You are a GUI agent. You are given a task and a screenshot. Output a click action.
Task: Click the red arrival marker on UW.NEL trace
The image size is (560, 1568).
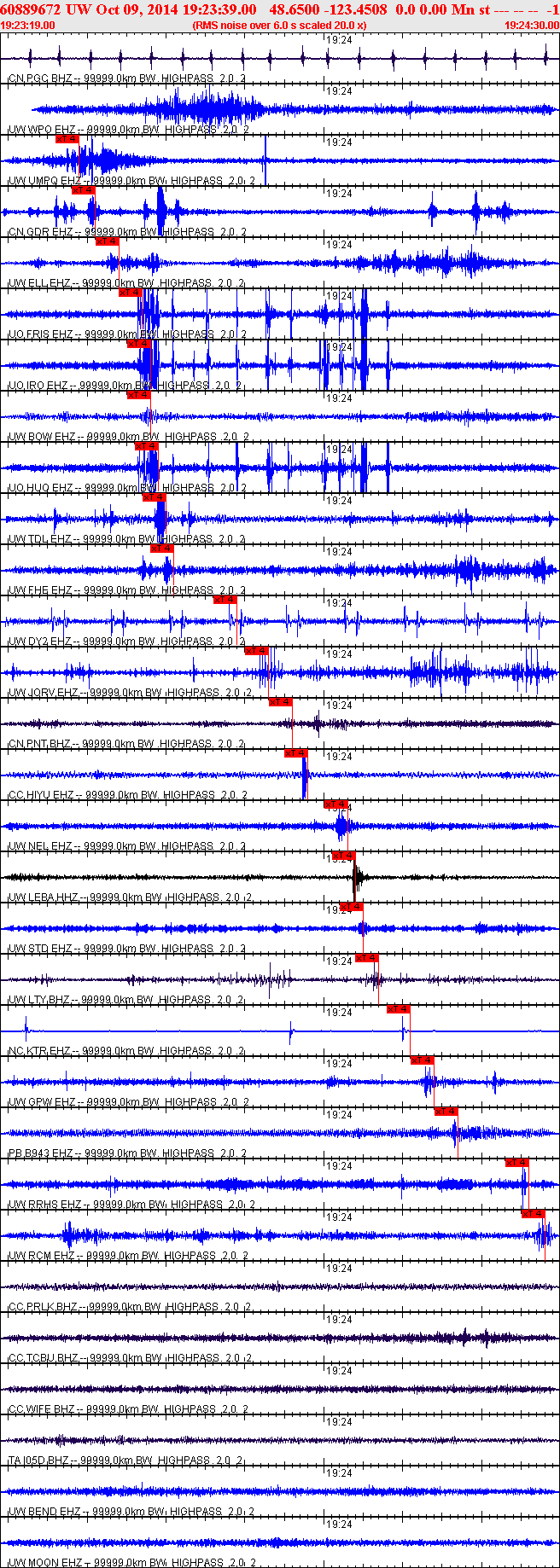[x=335, y=804]
